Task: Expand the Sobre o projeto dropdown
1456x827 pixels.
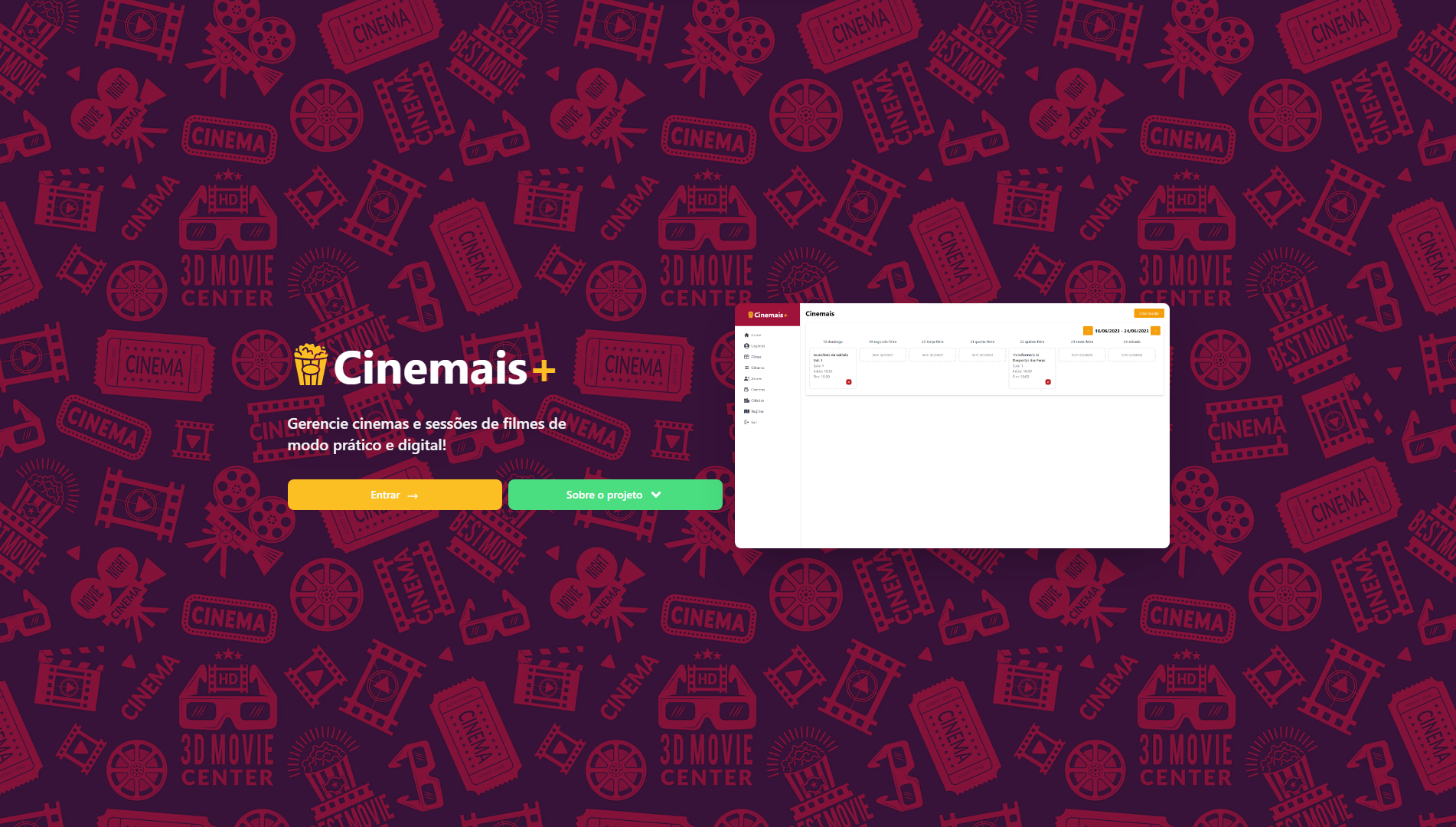Action: pyautogui.click(x=615, y=495)
